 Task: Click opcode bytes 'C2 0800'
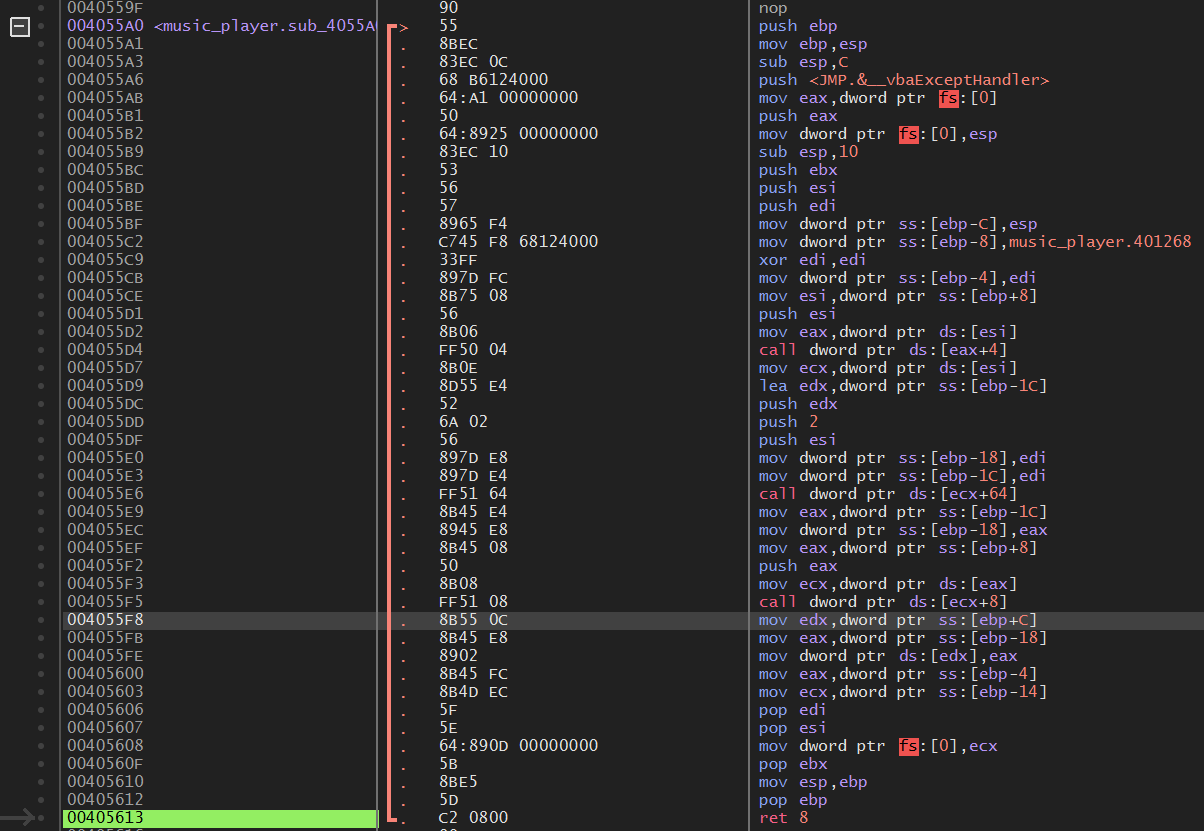(x=474, y=818)
